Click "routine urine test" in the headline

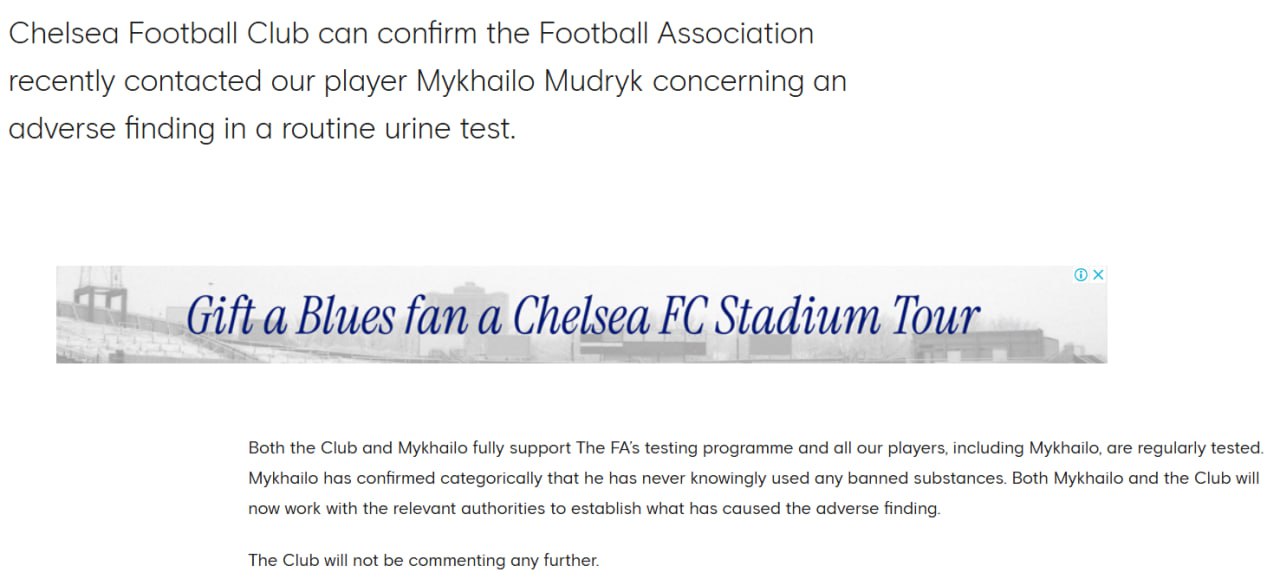click(398, 129)
